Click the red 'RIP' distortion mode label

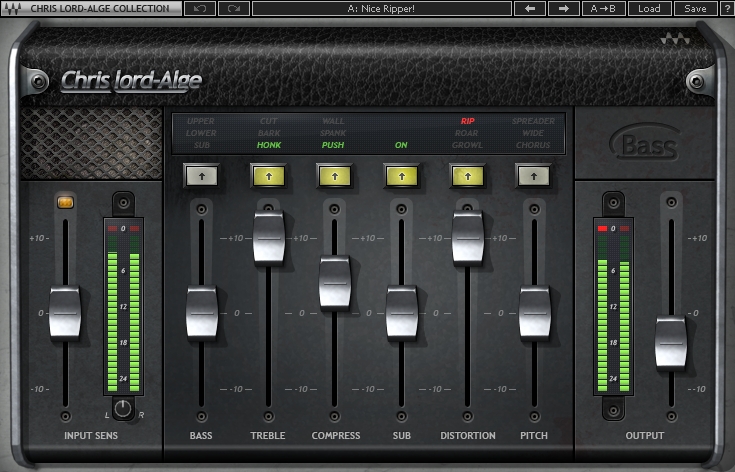pos(468,121)
